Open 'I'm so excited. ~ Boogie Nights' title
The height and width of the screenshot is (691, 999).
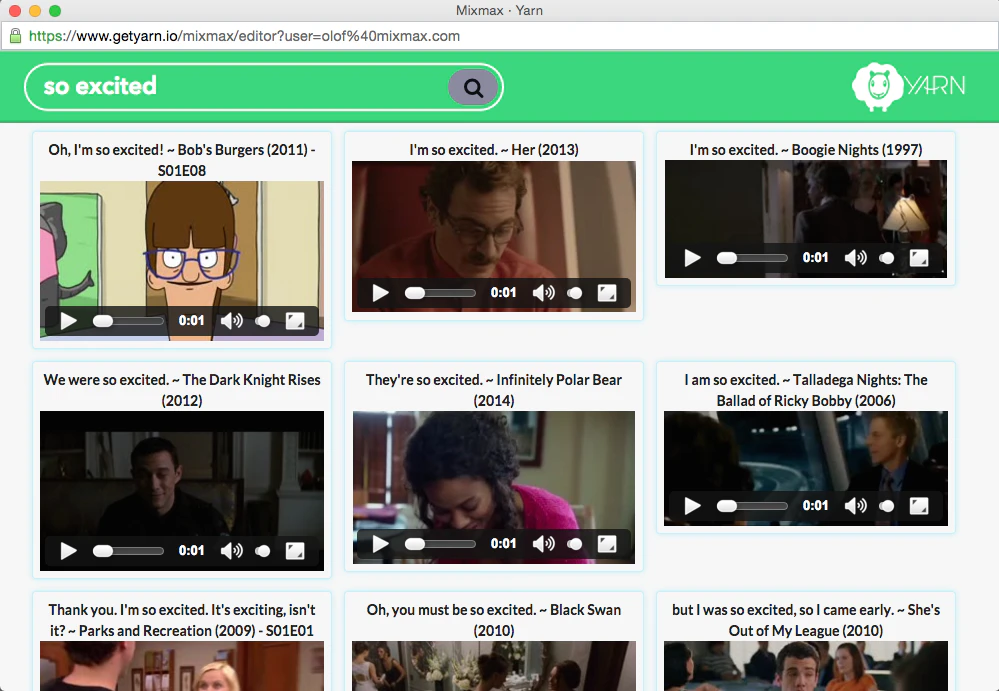pos(806,150)
